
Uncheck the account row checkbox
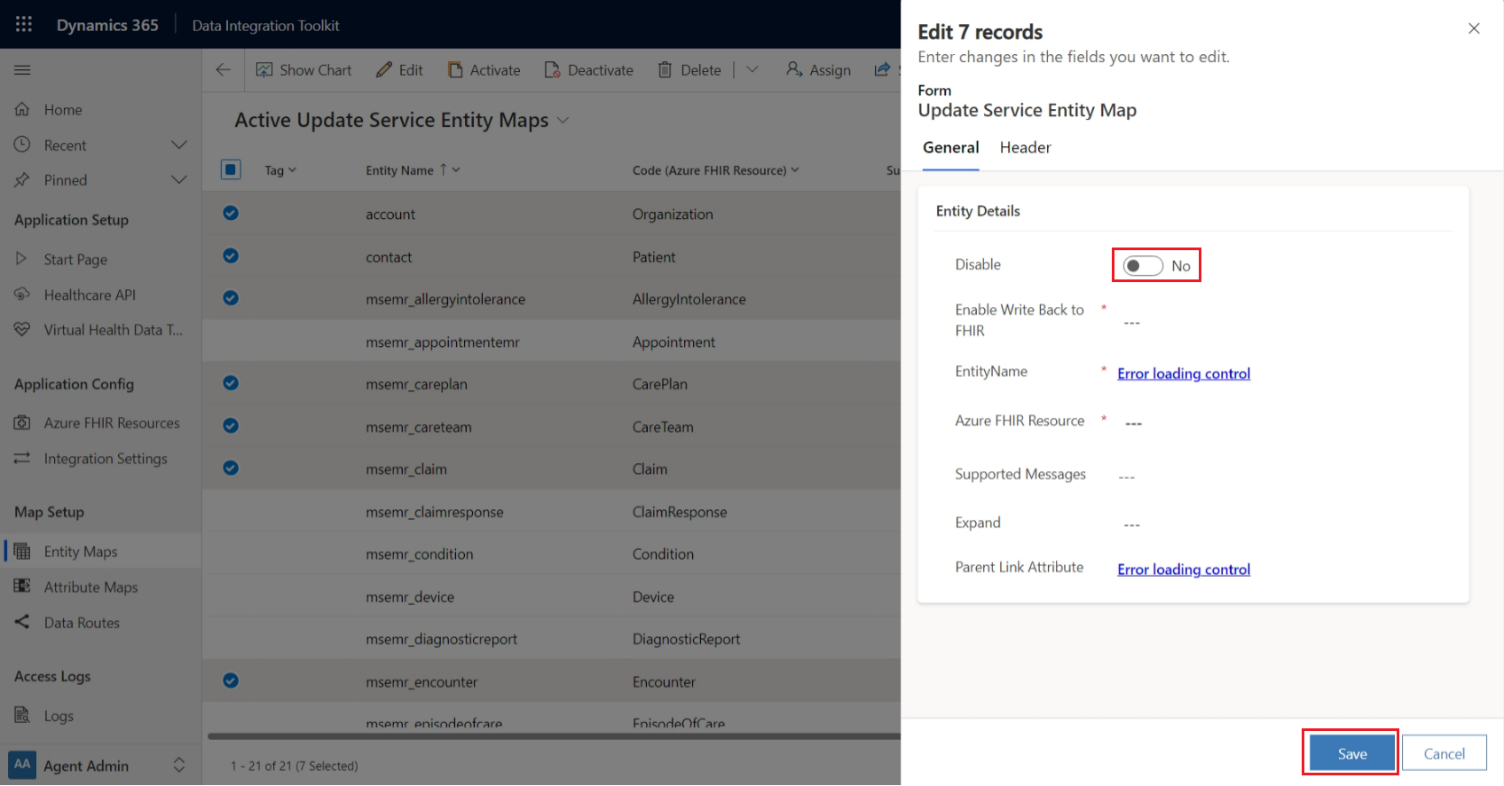(x=230, y=213)
